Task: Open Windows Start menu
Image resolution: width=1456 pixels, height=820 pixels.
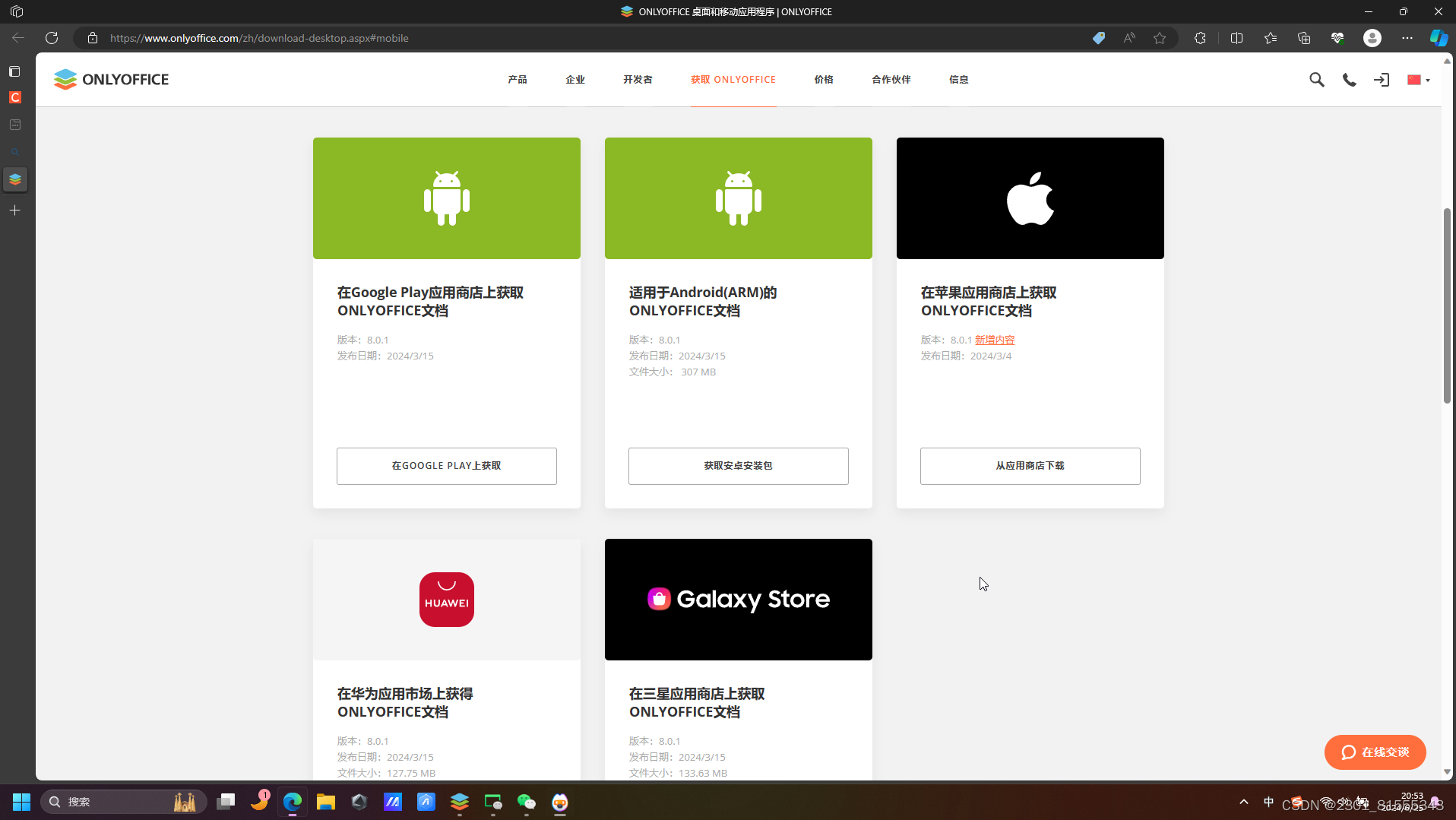Action: tap(21, 802)
